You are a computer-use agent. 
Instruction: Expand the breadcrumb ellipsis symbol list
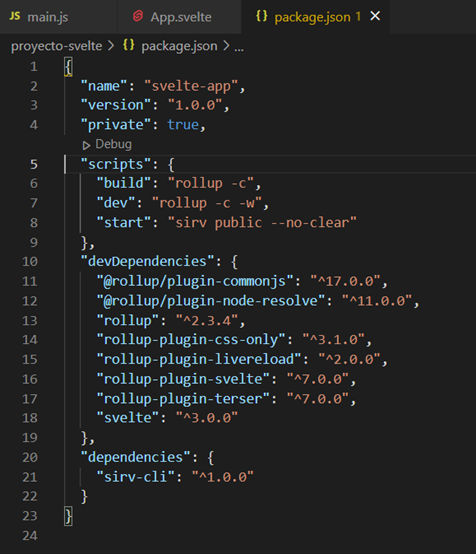point(239,47)
